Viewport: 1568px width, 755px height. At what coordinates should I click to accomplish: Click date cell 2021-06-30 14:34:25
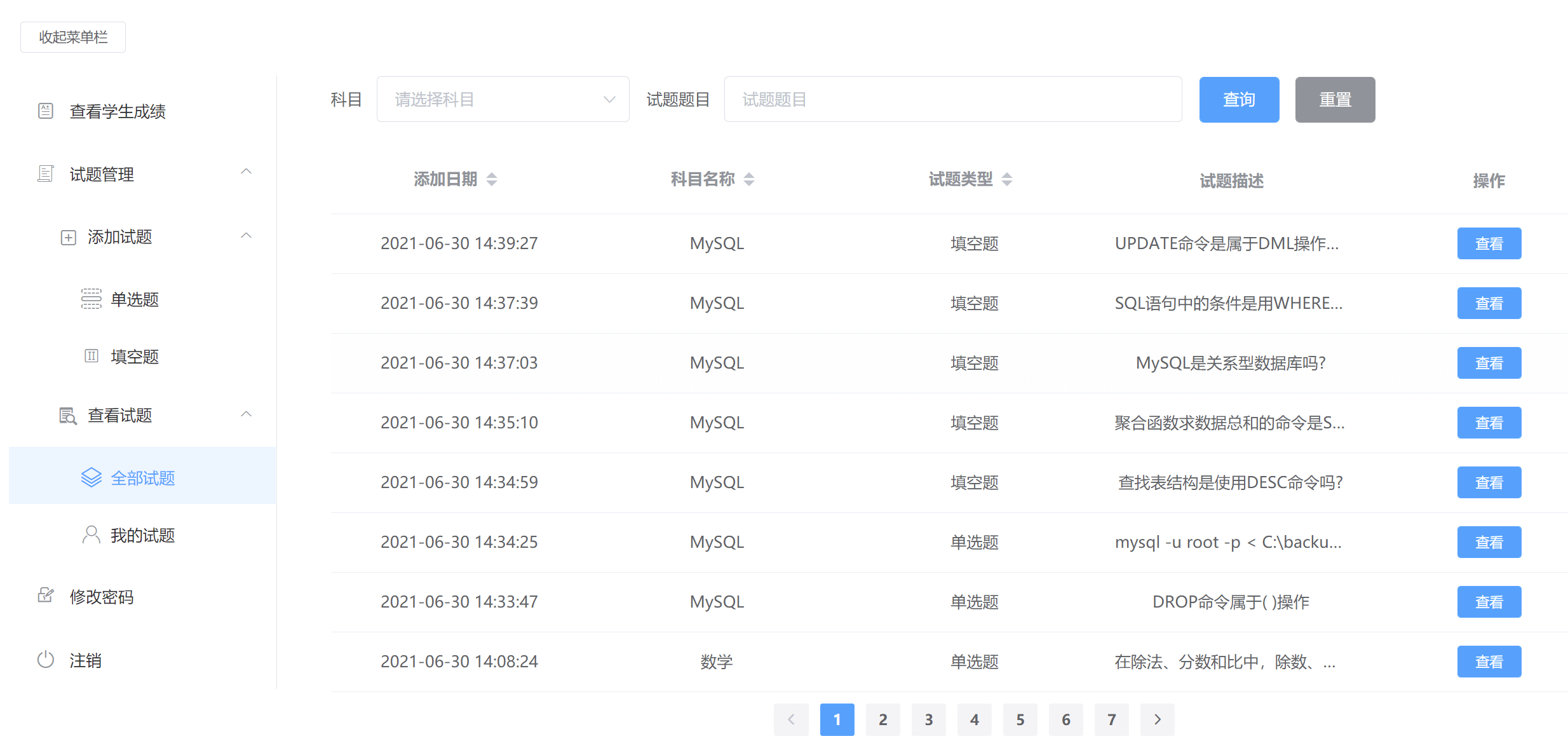click(x=459, y=542)
